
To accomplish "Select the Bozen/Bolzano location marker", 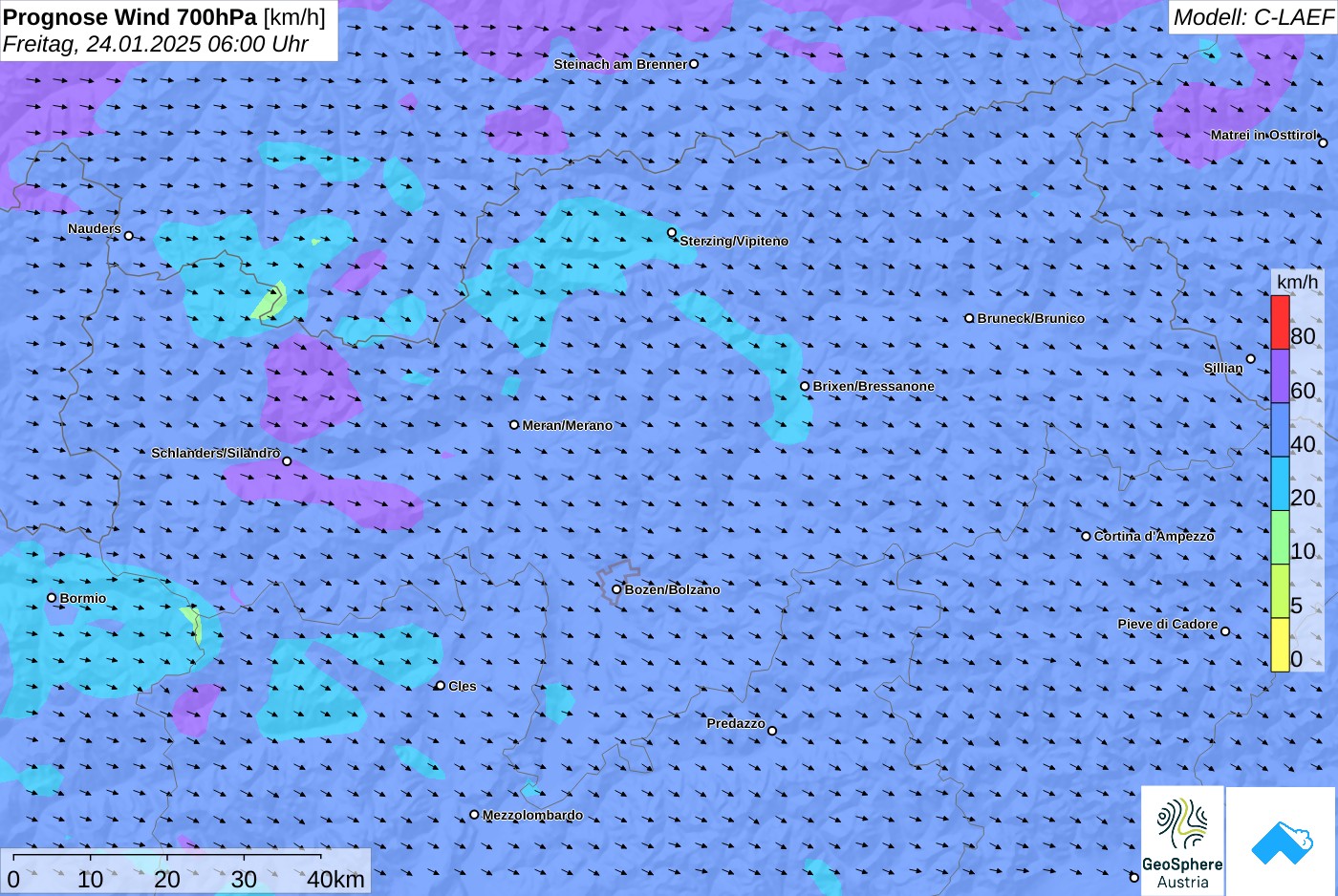I will [616, 589].
